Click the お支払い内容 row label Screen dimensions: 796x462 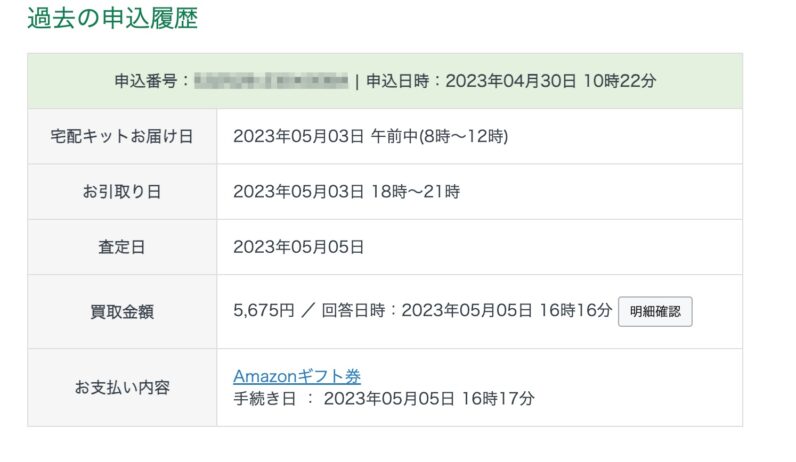point(122,387)
